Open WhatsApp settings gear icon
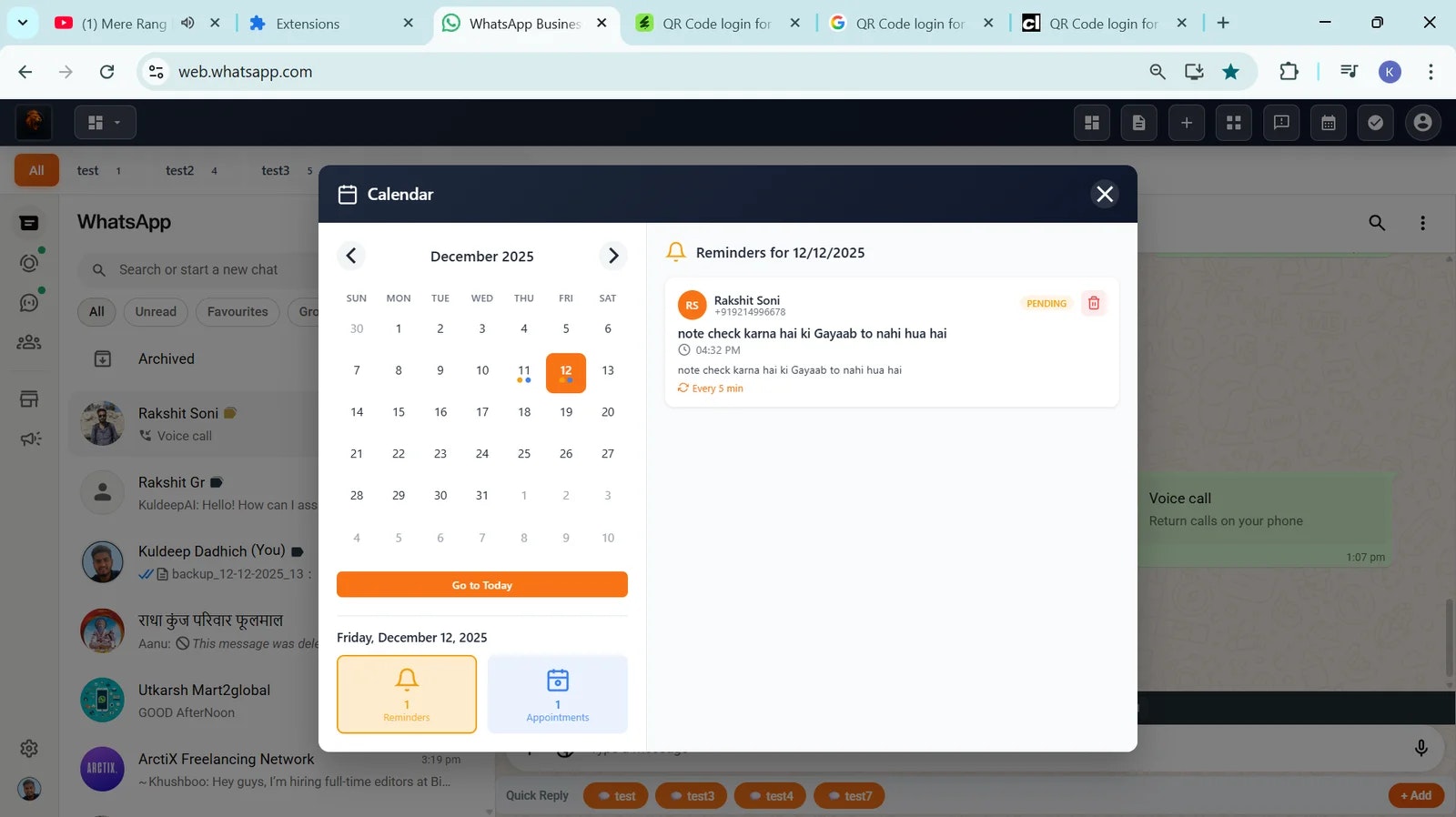This screenshot has height=817, width=1456. pos(29,748)
